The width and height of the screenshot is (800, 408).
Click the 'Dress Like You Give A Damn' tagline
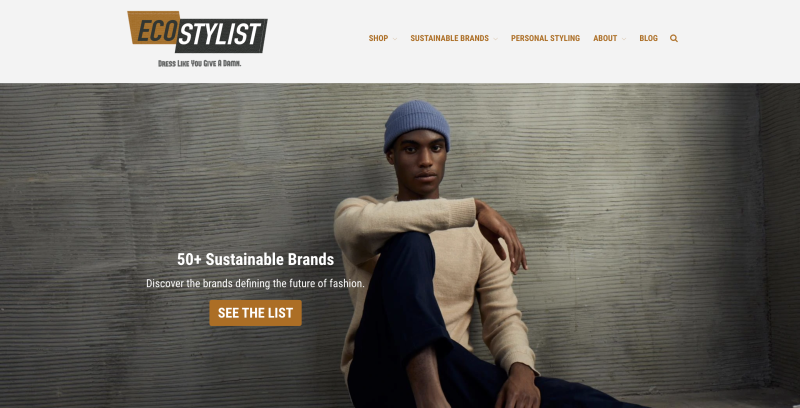tap(199, 64)
